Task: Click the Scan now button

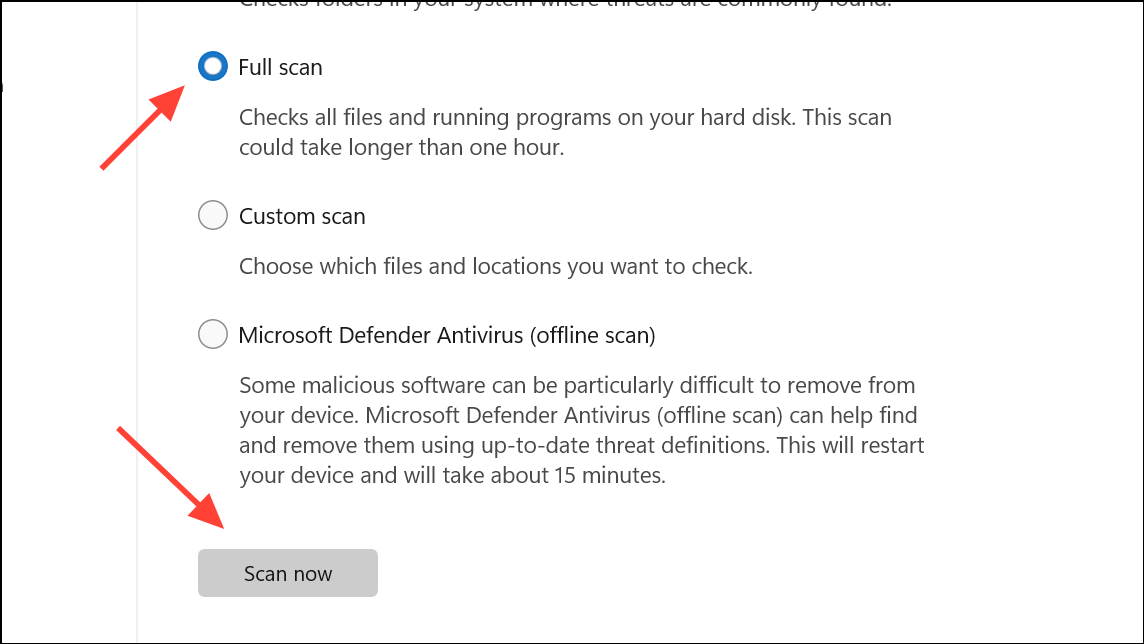Action: (287, 573)
